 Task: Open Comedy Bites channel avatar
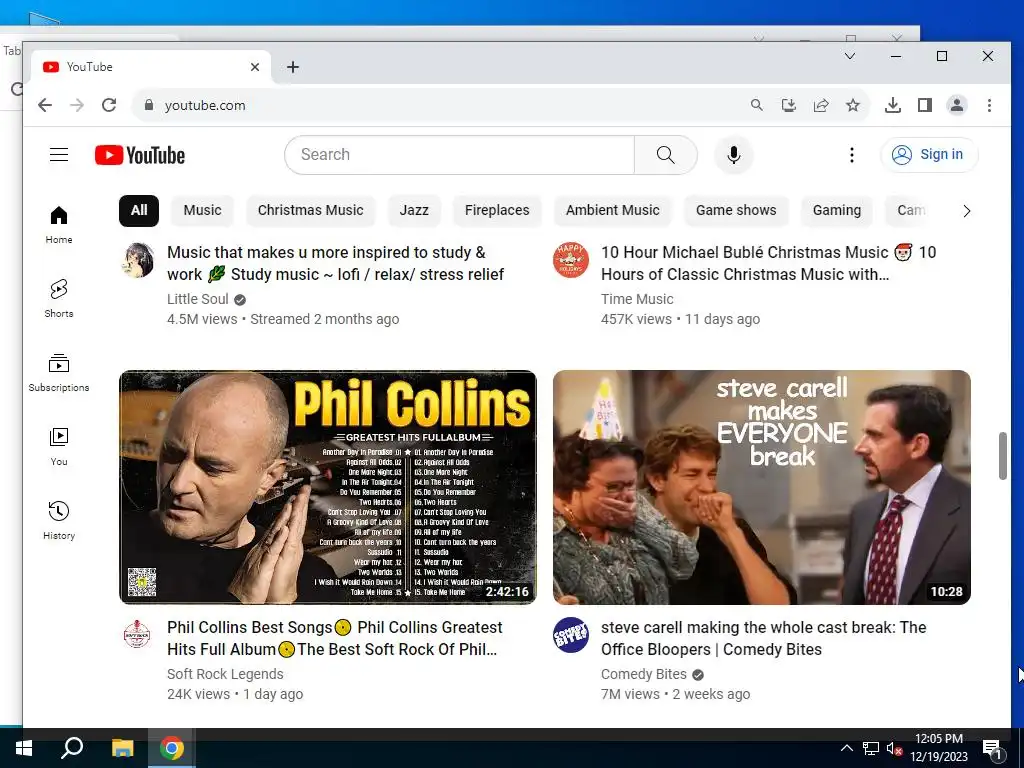[571, 635]
